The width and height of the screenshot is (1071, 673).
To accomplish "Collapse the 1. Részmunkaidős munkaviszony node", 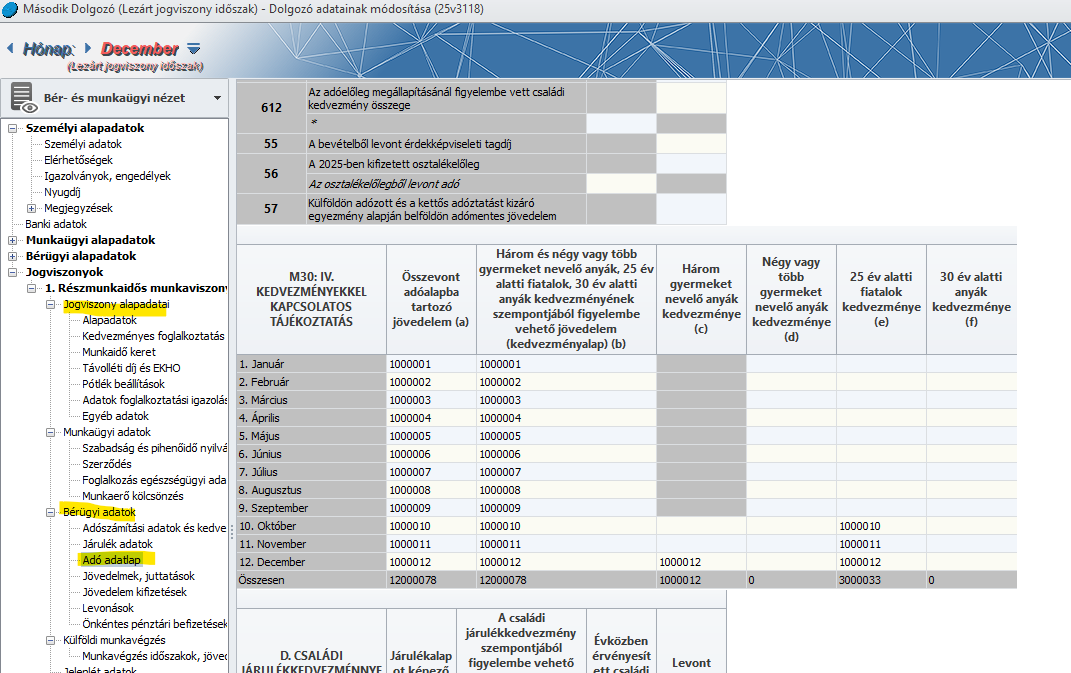I will tap(31, 288).
